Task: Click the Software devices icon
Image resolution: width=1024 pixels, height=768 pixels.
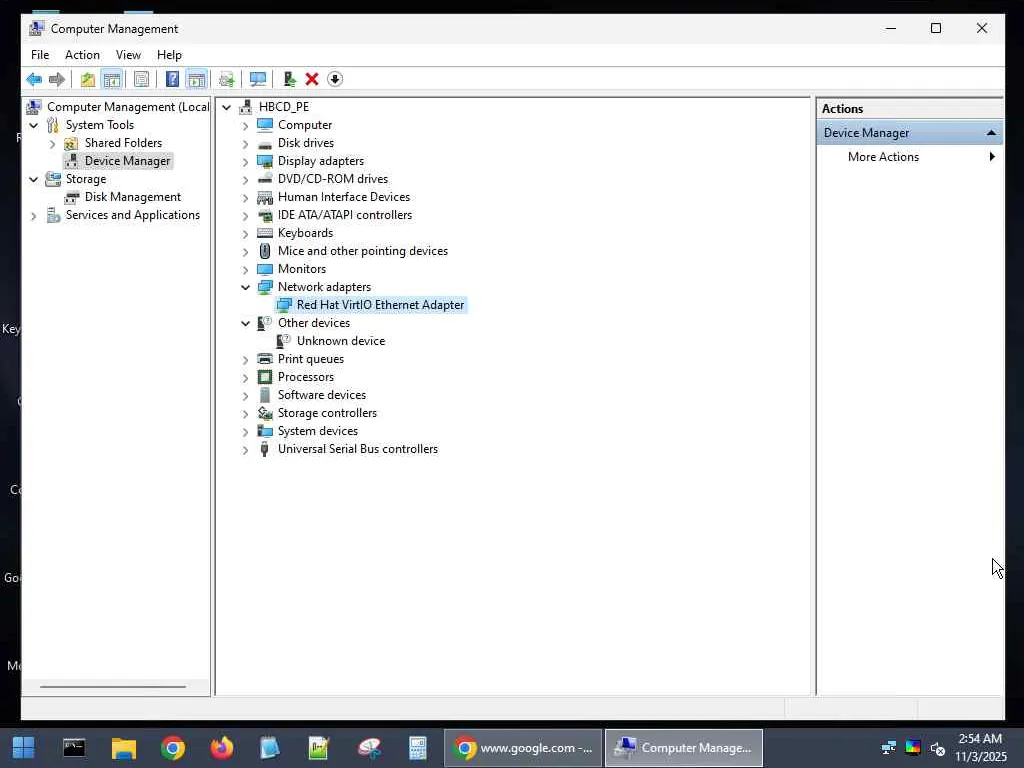Action: (264, 395)
